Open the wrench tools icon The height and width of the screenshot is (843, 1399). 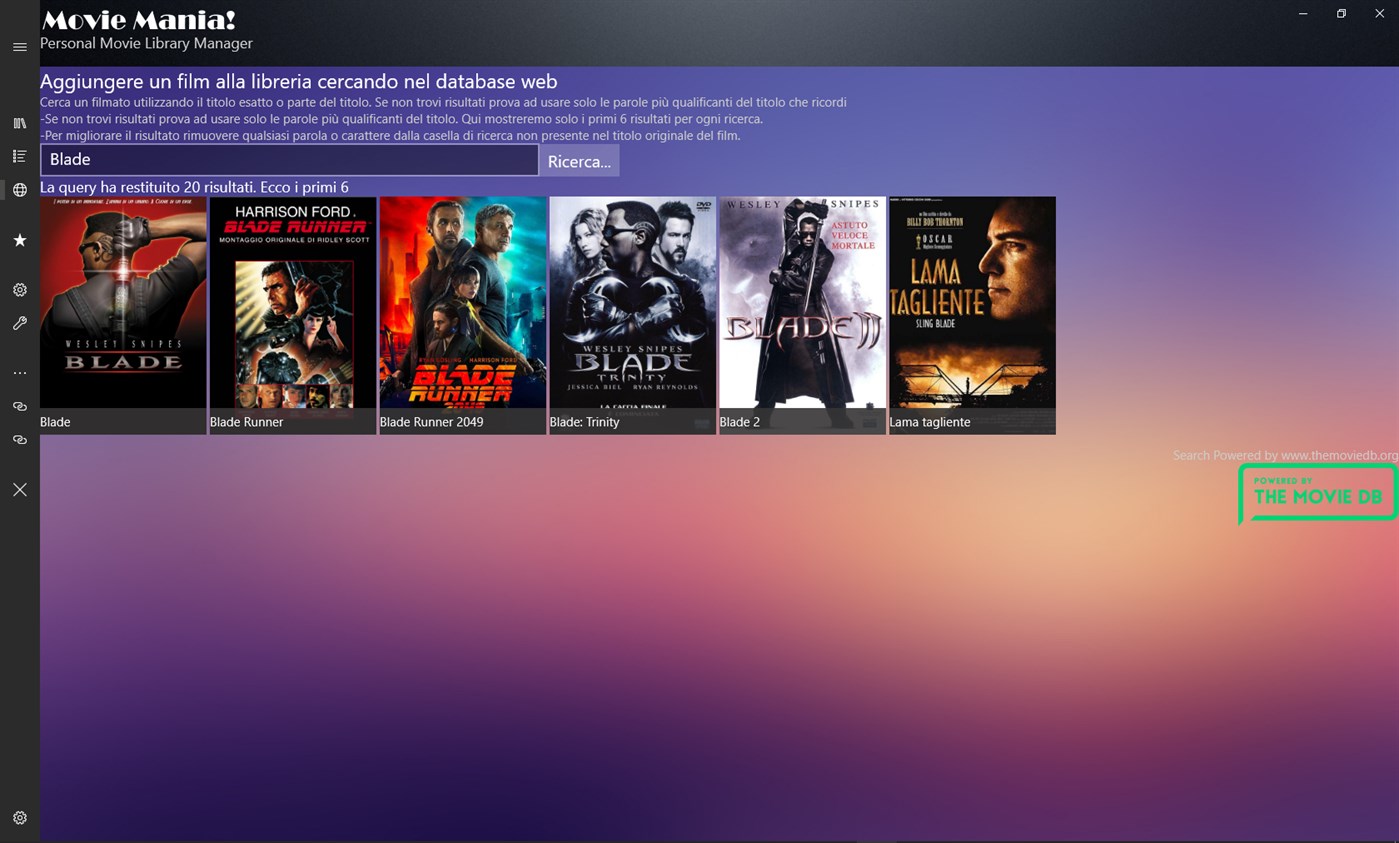coord(19,323)
